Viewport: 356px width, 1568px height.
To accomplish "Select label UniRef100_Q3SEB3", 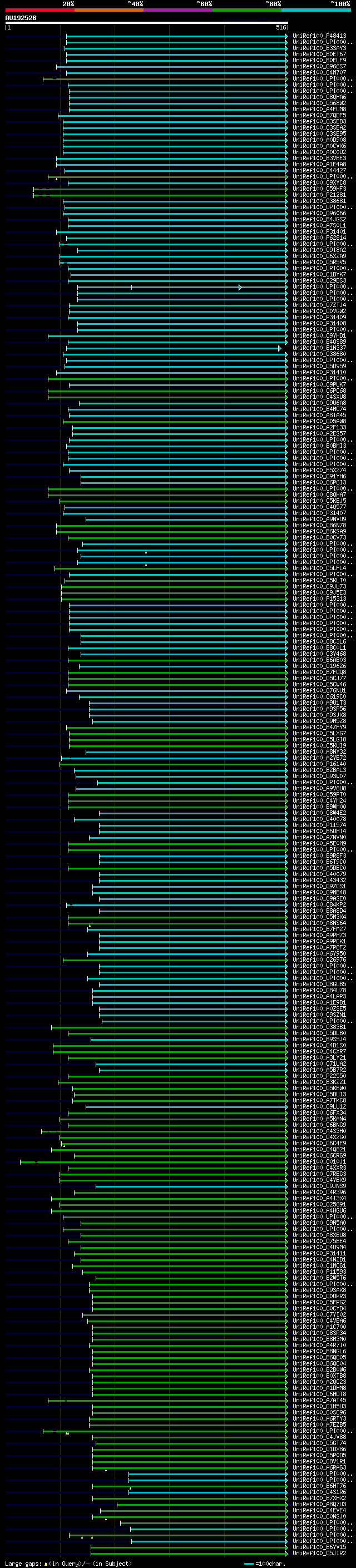I will pyautogui.click(x=319, y=122).
